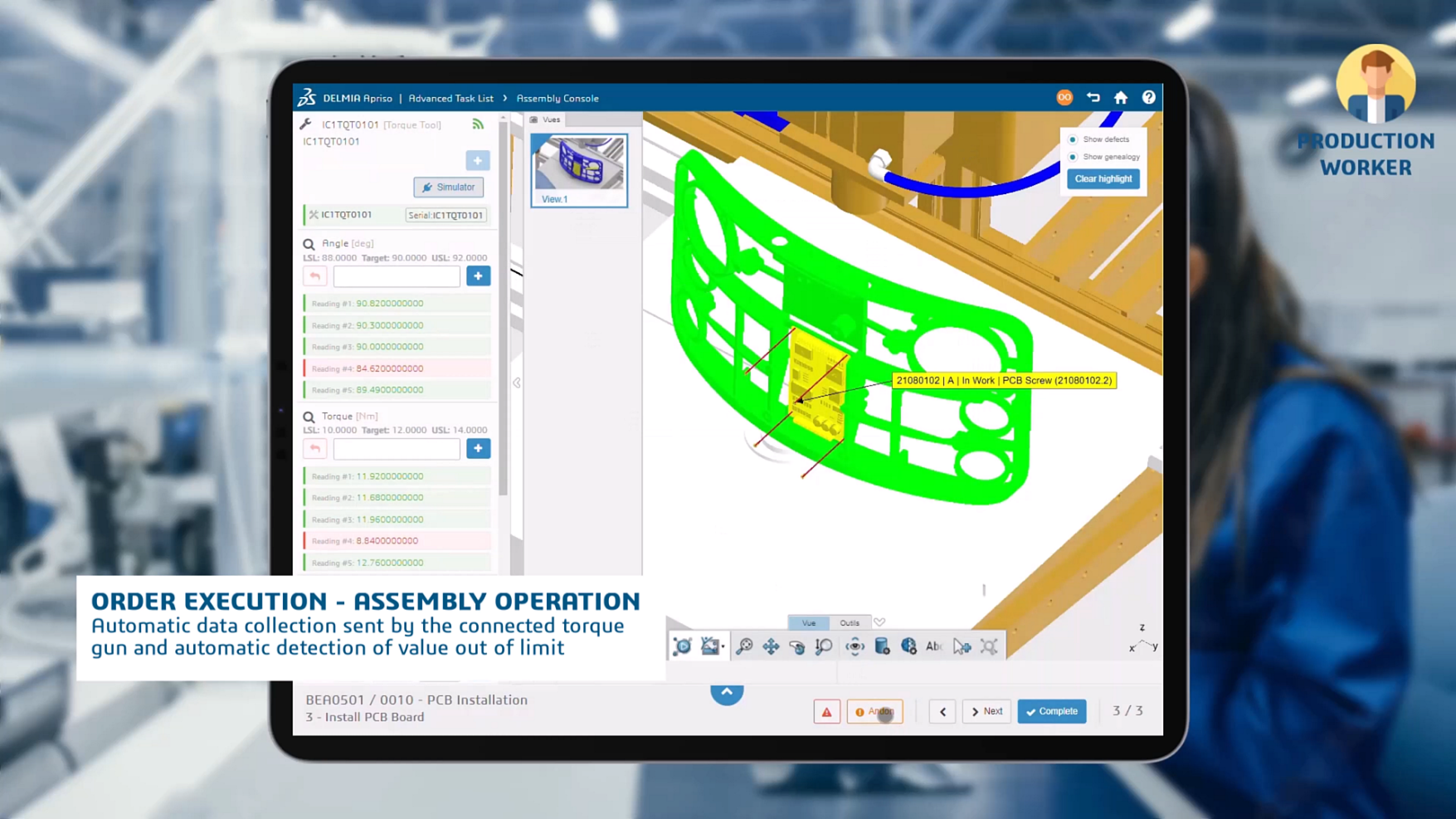This screenshot has height=819, width=1456.
Task: Click the text annotation Abc tool
Action: tap(934, 646)
